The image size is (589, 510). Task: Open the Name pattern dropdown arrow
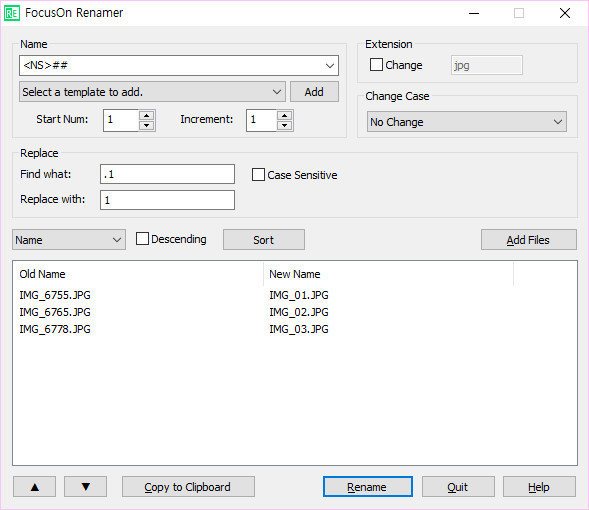pyautogui.click(x=330, y=66)
